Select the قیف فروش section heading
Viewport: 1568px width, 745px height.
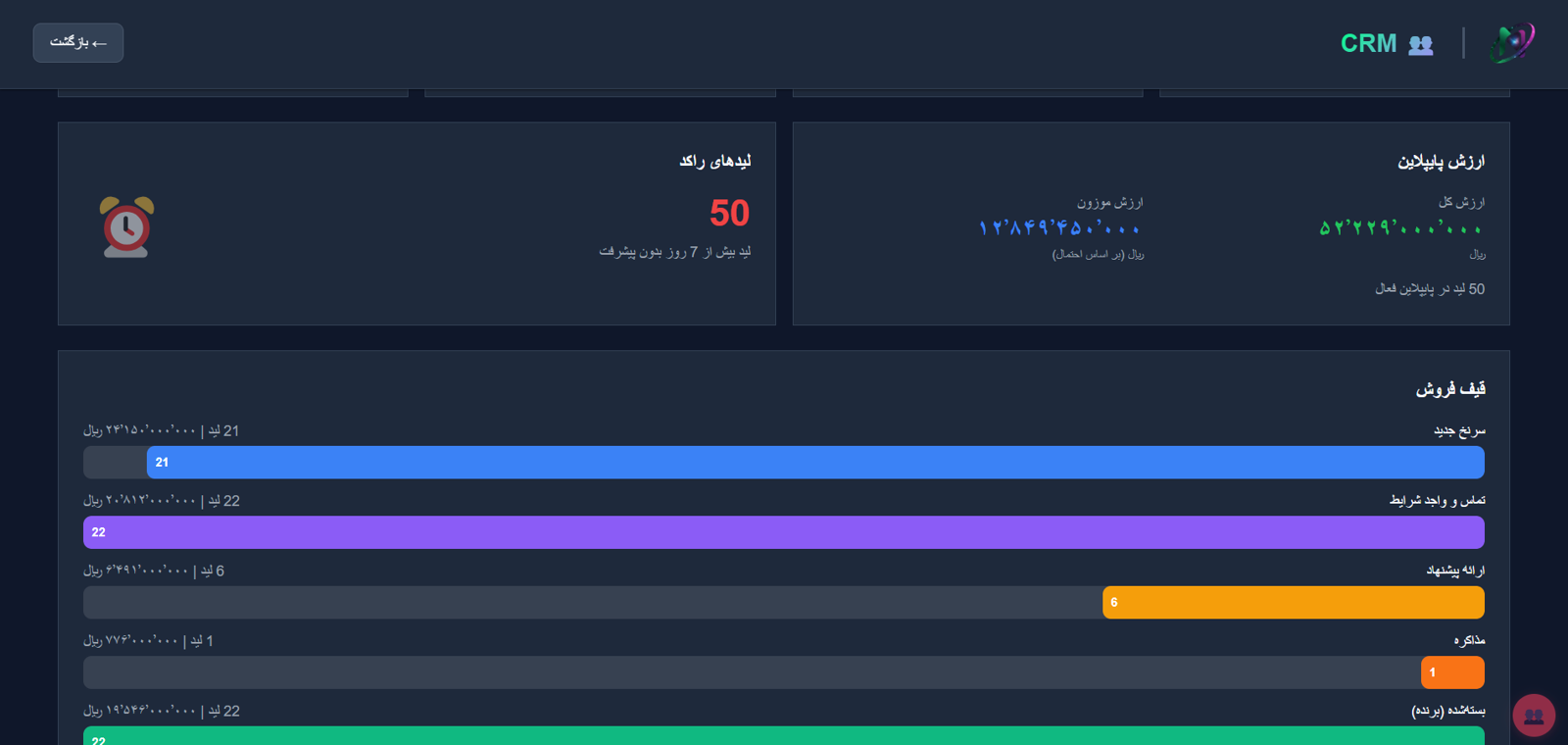1450,389
